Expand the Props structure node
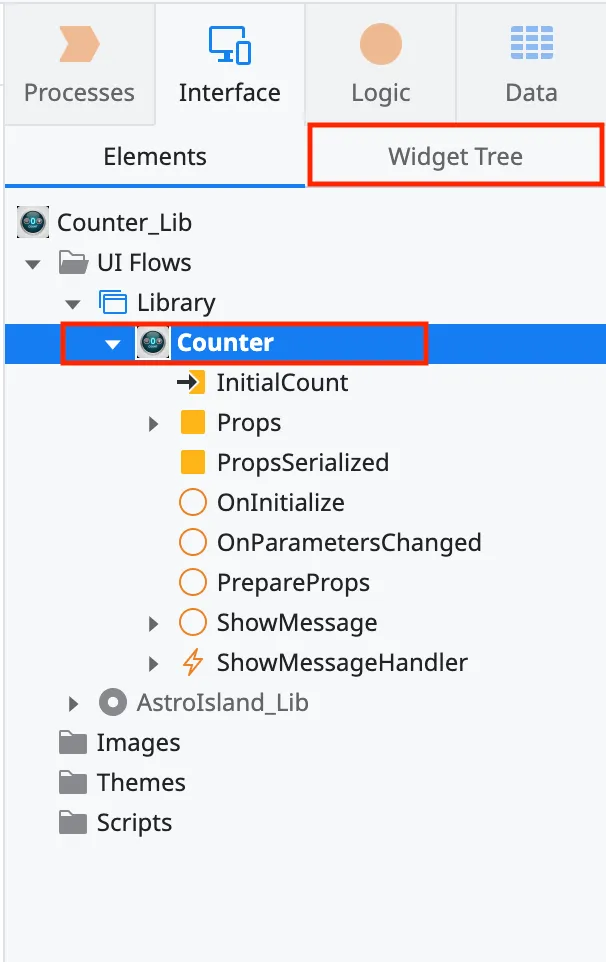This screenshot has height=962, width=606. click(x=152, y=422)
